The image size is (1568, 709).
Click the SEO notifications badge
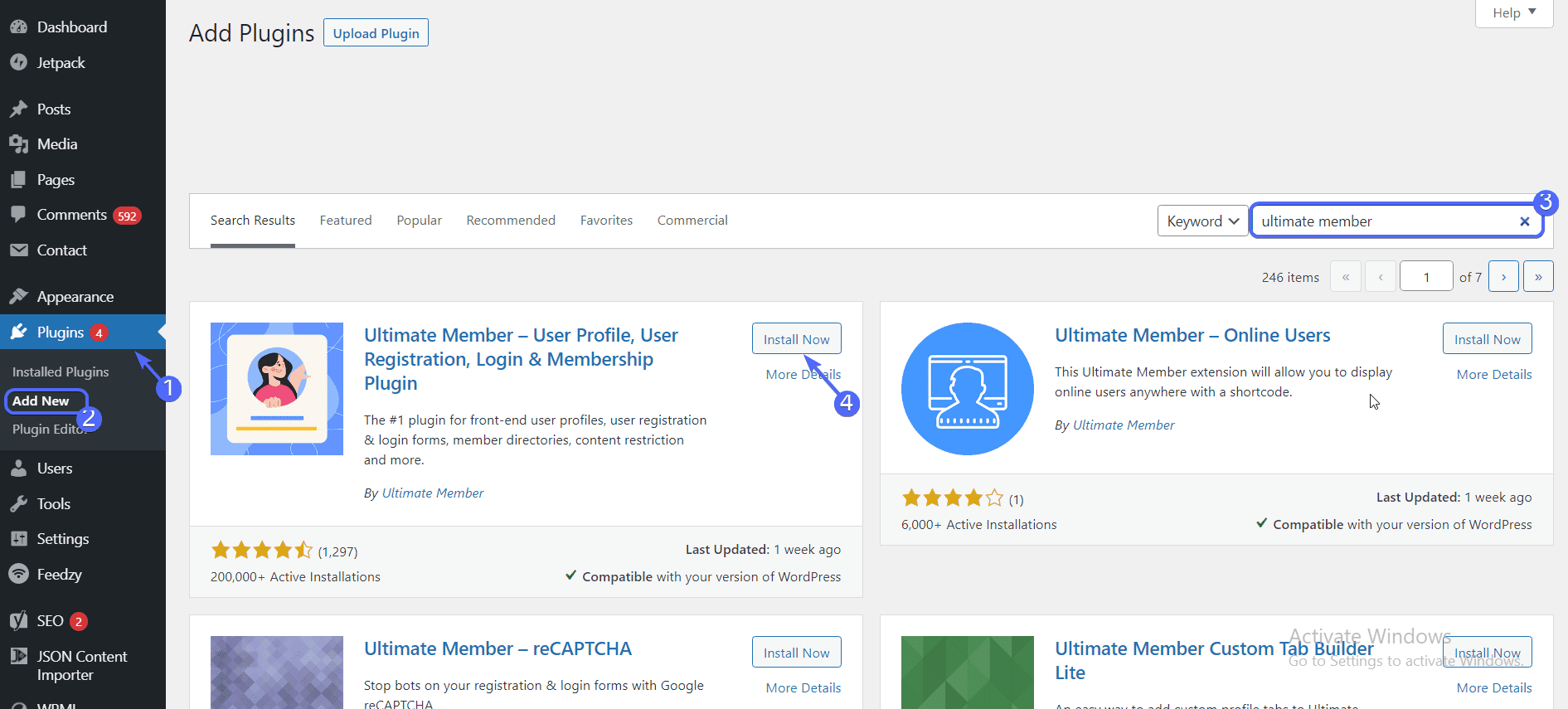(79, 621)
